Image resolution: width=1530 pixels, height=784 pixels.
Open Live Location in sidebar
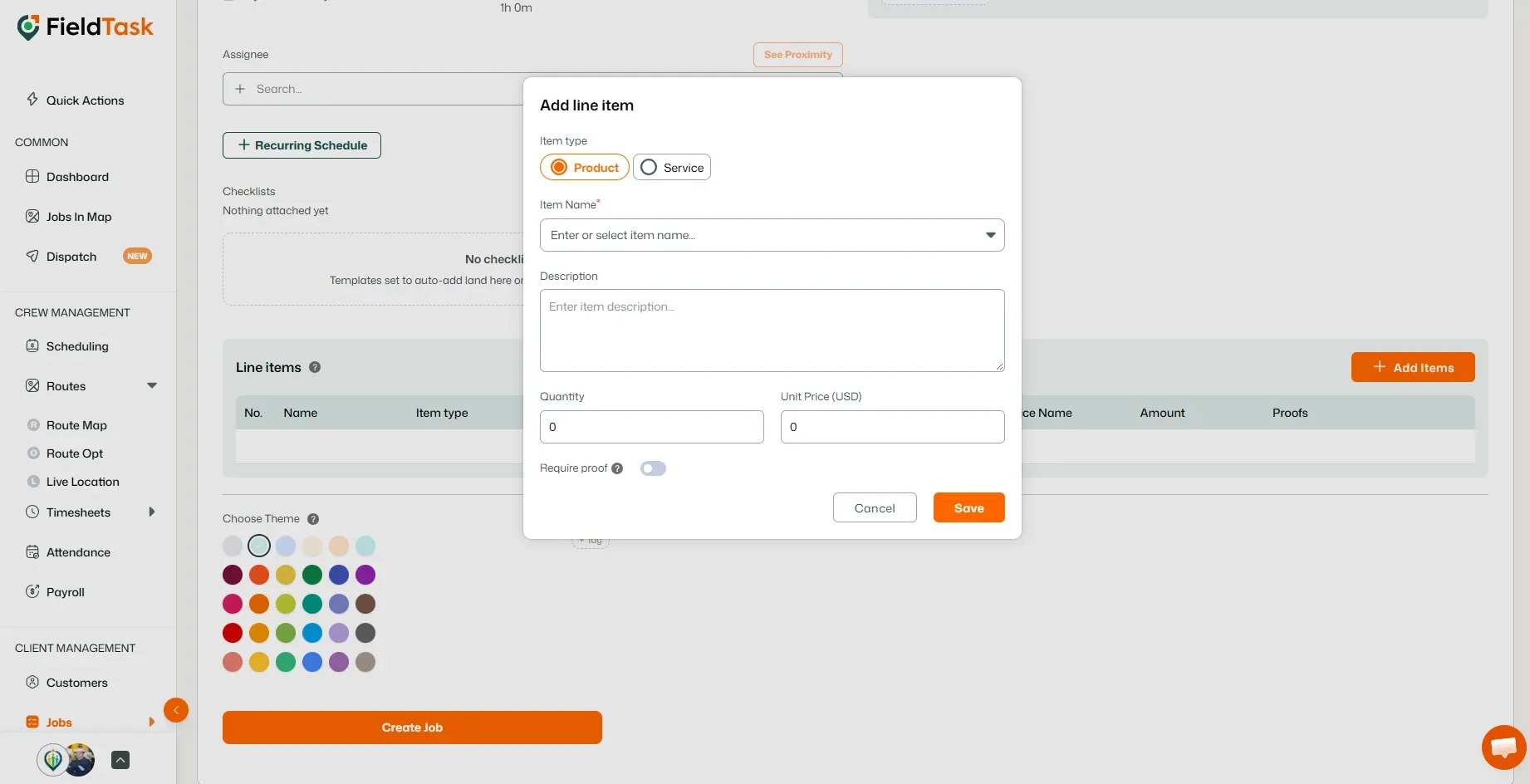coord(83,482)
